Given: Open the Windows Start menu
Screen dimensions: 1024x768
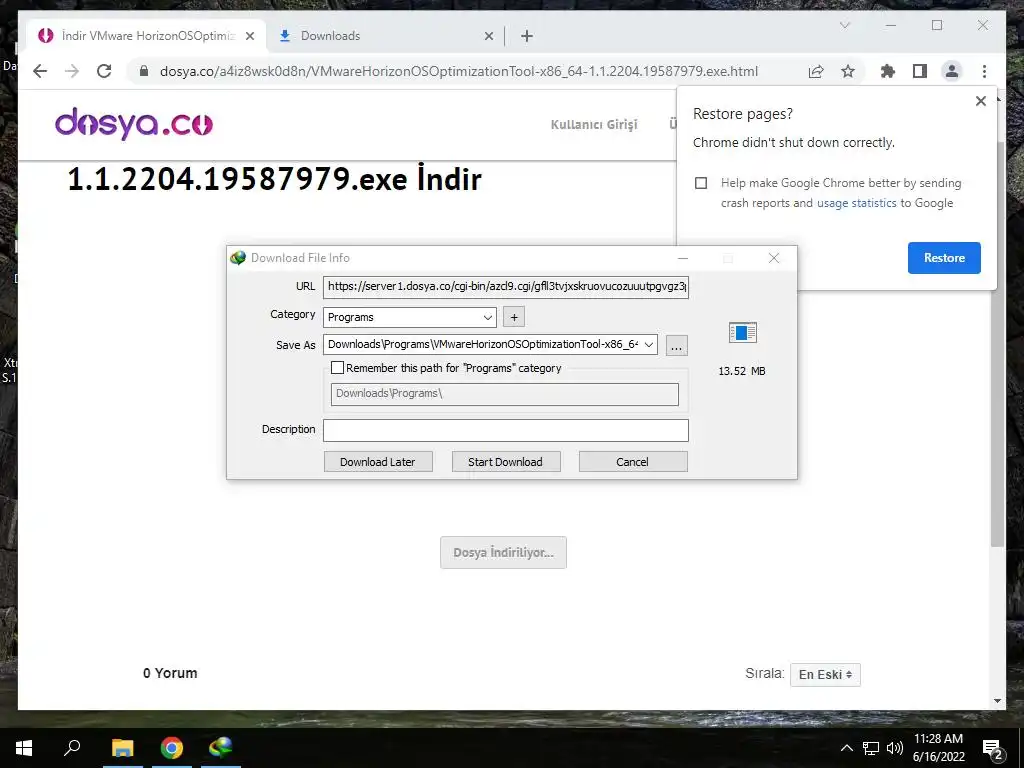Looking at the screenshot, I should pos(24,748).
